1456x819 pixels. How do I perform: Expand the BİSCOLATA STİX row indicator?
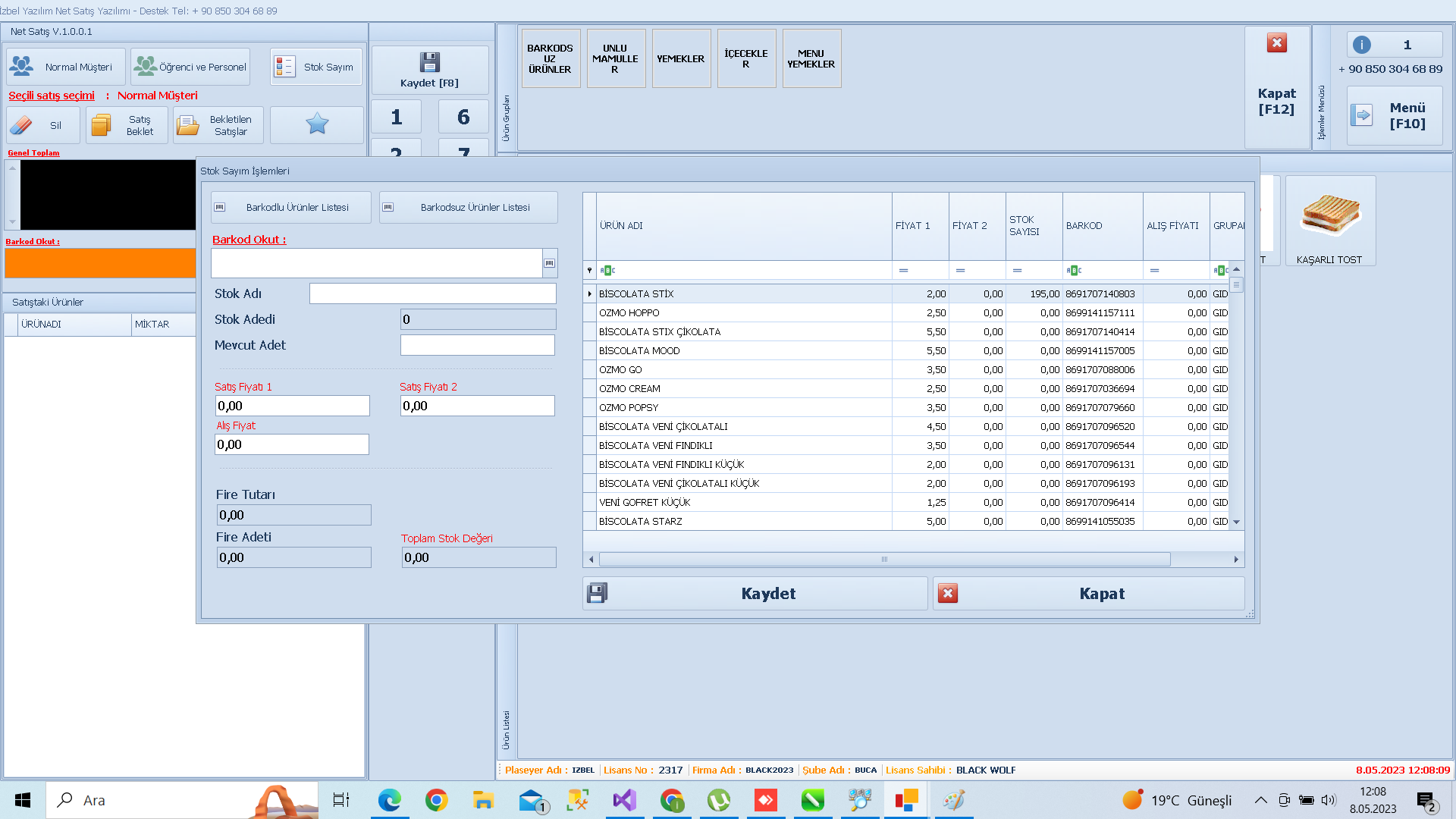(x=589, y=294)
